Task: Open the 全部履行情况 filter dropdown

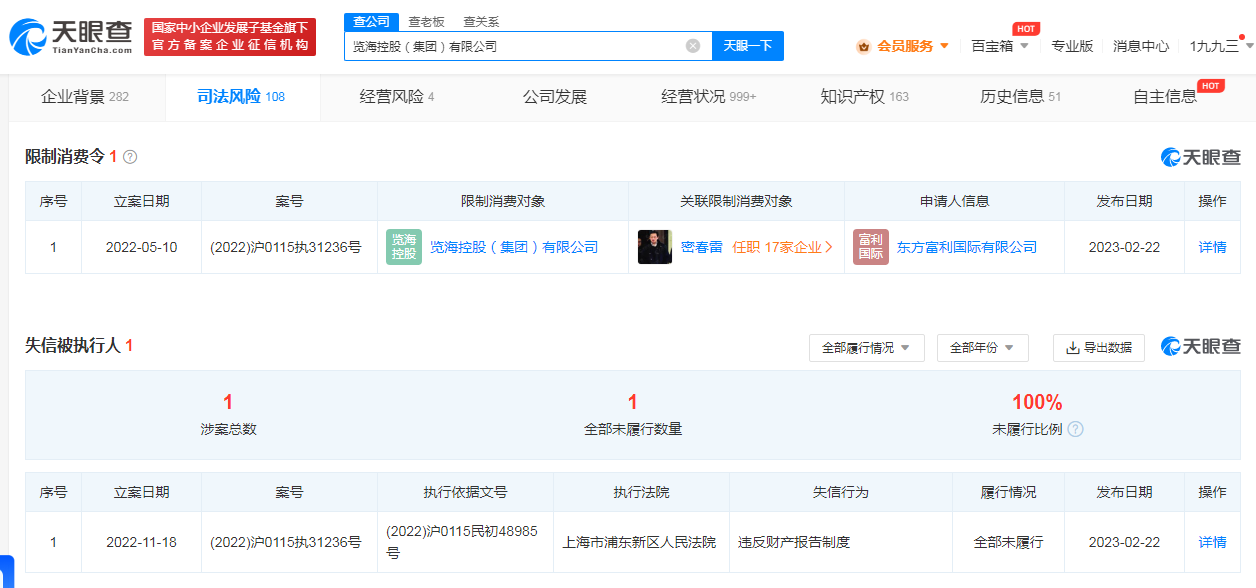Action: click(x=866, y=348)
